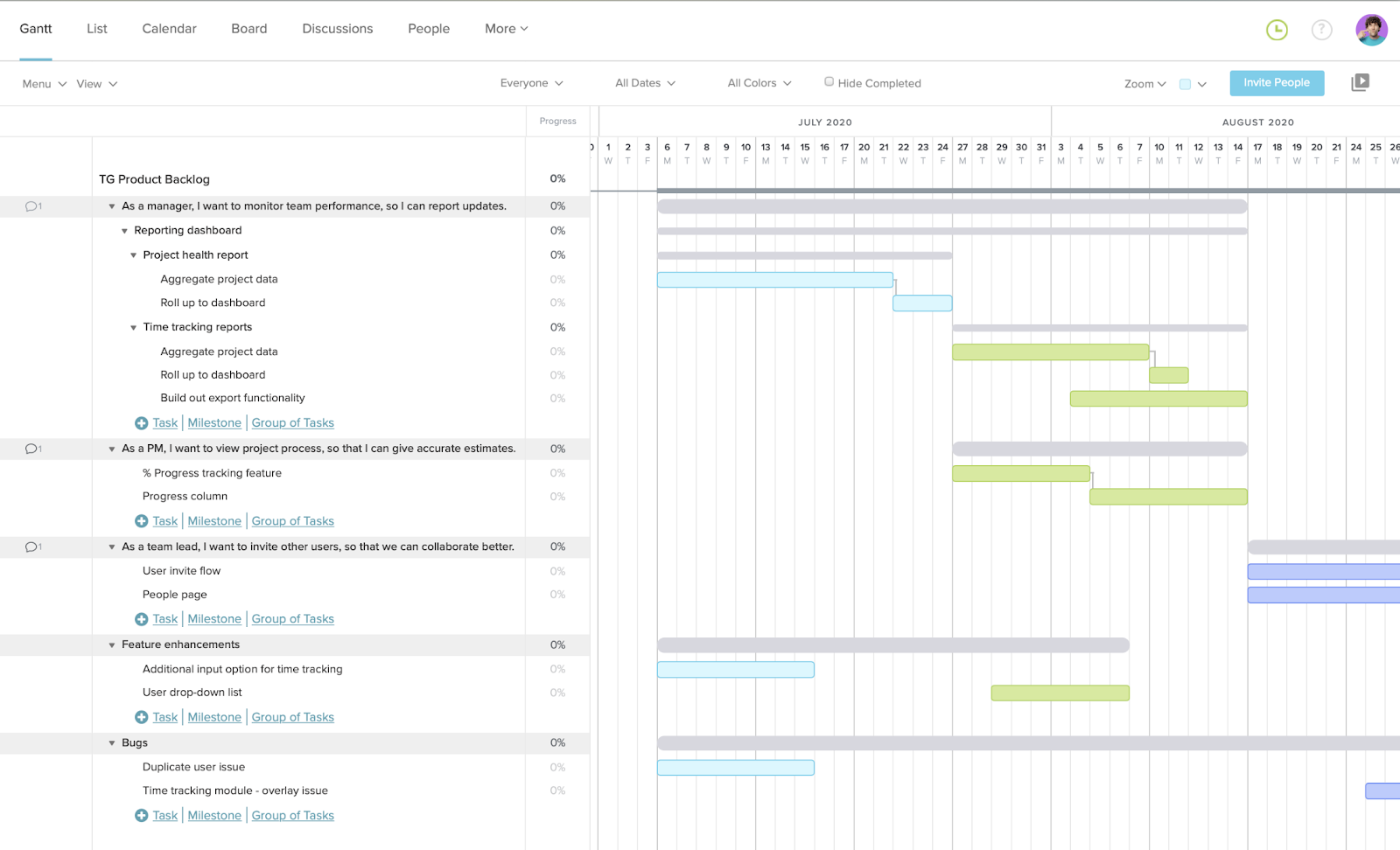The image size is (1400, 850).
Task: Collapse the Time tracking reports subgroup
Action: (x=134, y=328)
